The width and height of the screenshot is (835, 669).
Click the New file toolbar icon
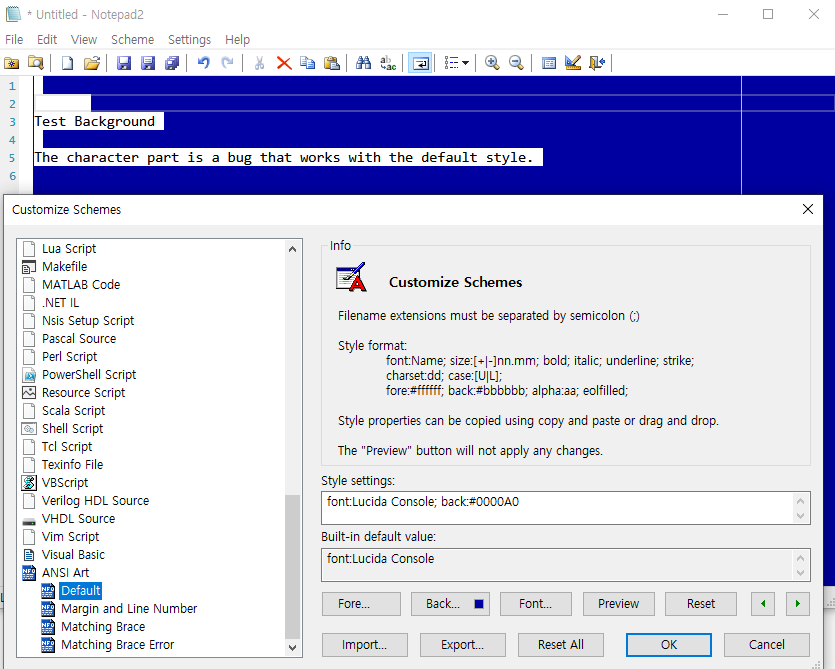68,63
